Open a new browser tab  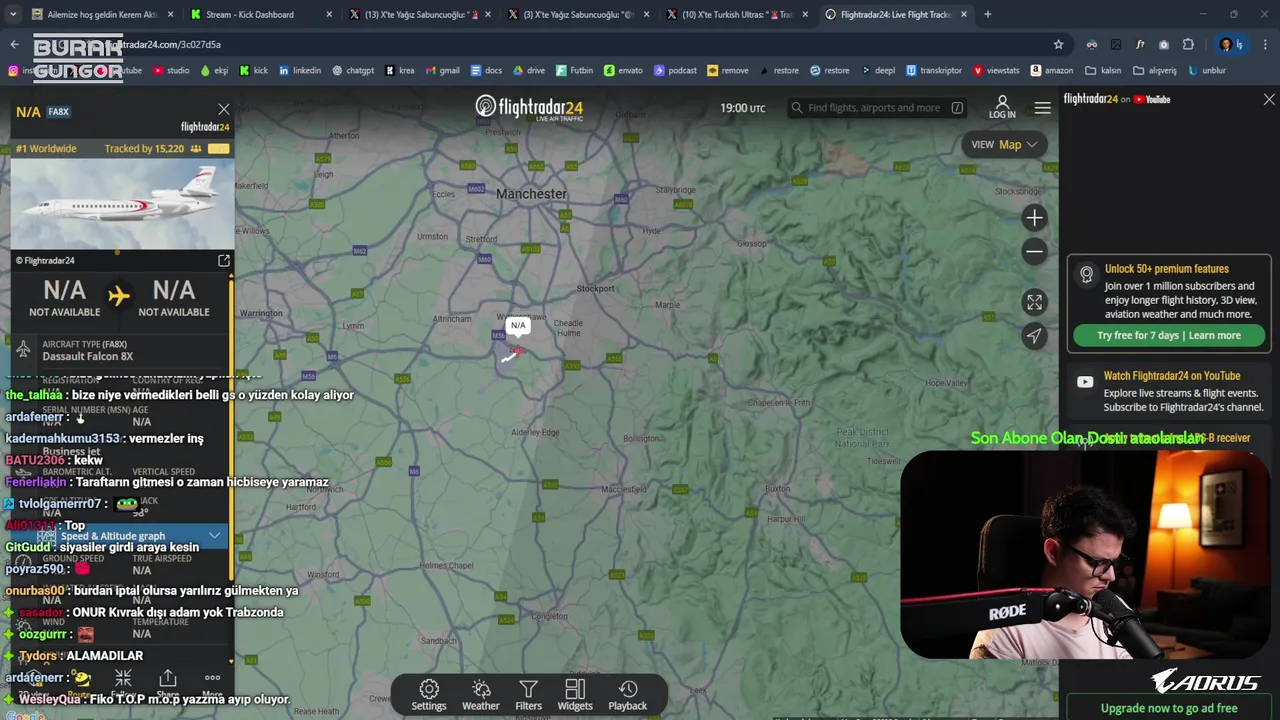[x=987, y=14]
